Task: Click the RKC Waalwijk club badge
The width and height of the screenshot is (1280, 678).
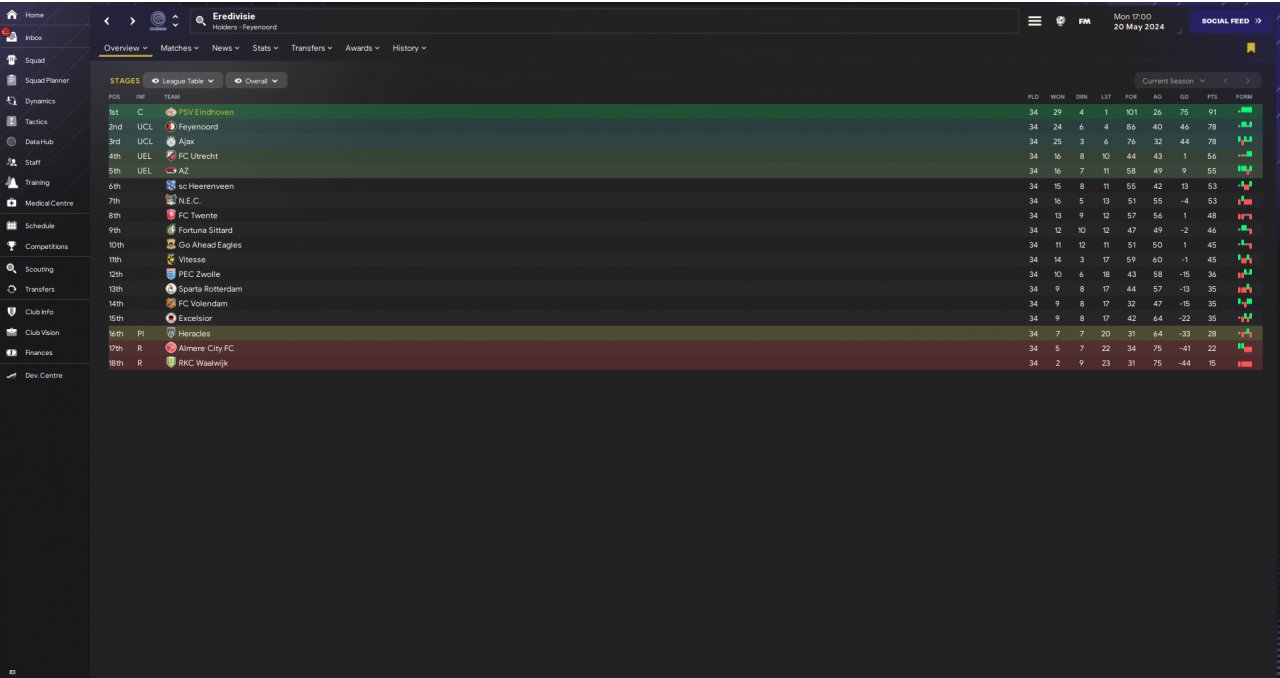Action: 171,363
